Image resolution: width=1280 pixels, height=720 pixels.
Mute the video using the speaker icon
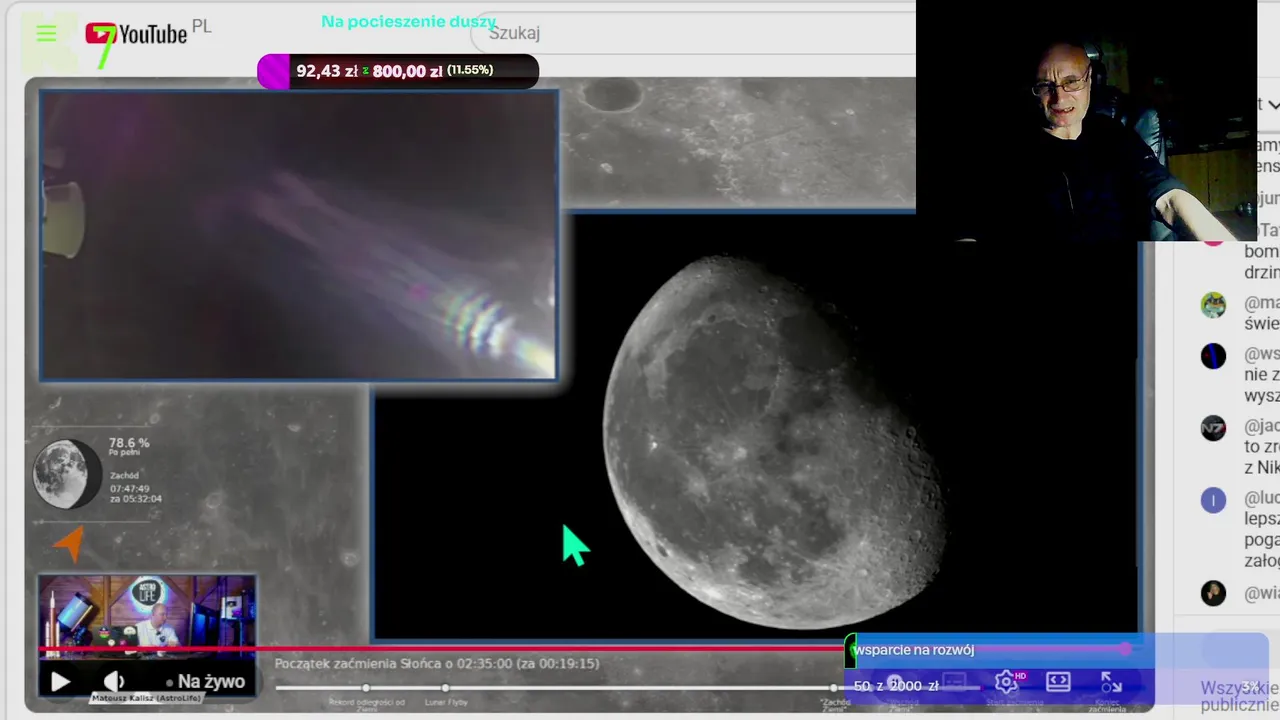[115, 682]
